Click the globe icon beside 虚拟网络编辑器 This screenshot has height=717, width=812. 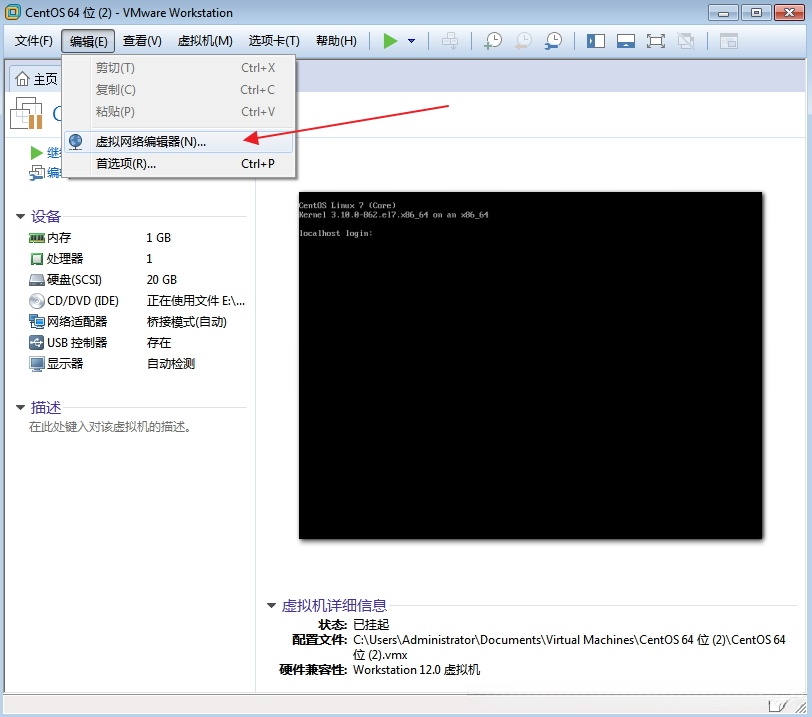[x=76, y=142]
